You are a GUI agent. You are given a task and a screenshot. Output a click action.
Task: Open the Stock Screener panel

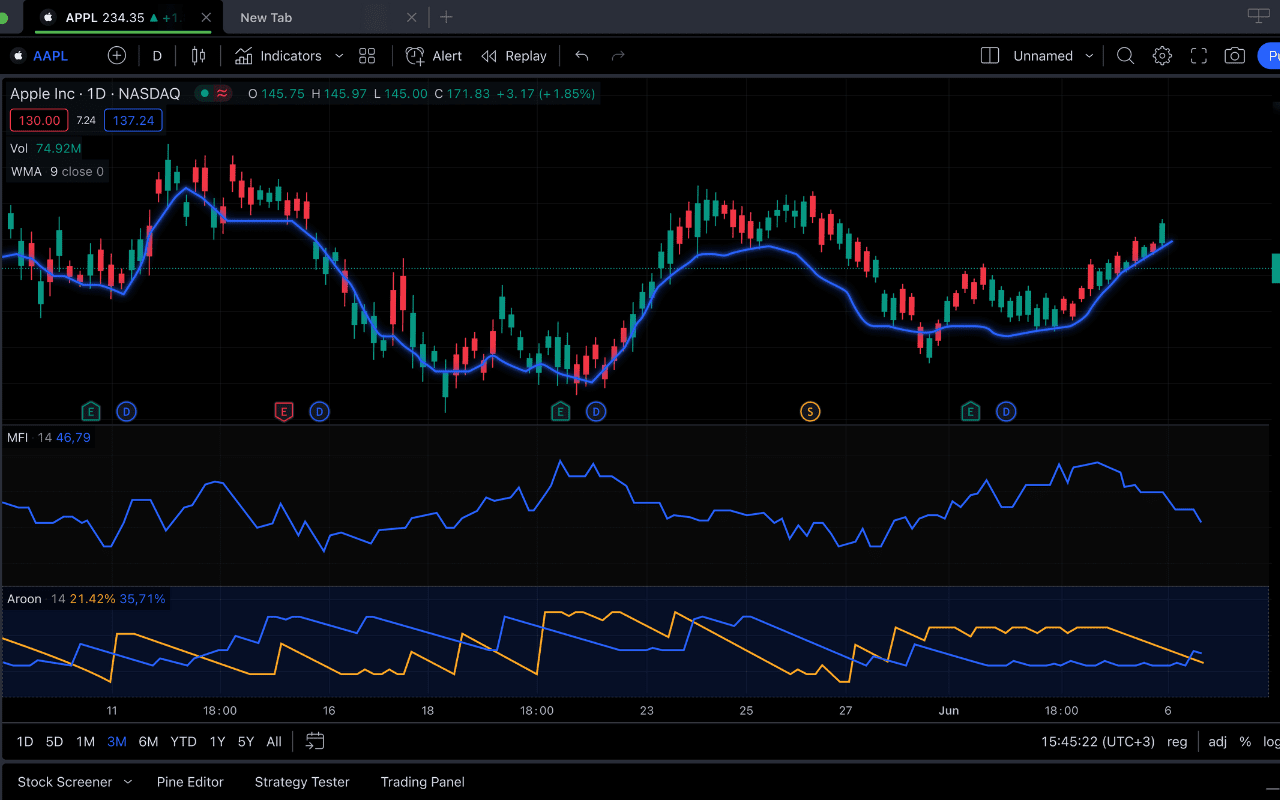click(65, 782)
